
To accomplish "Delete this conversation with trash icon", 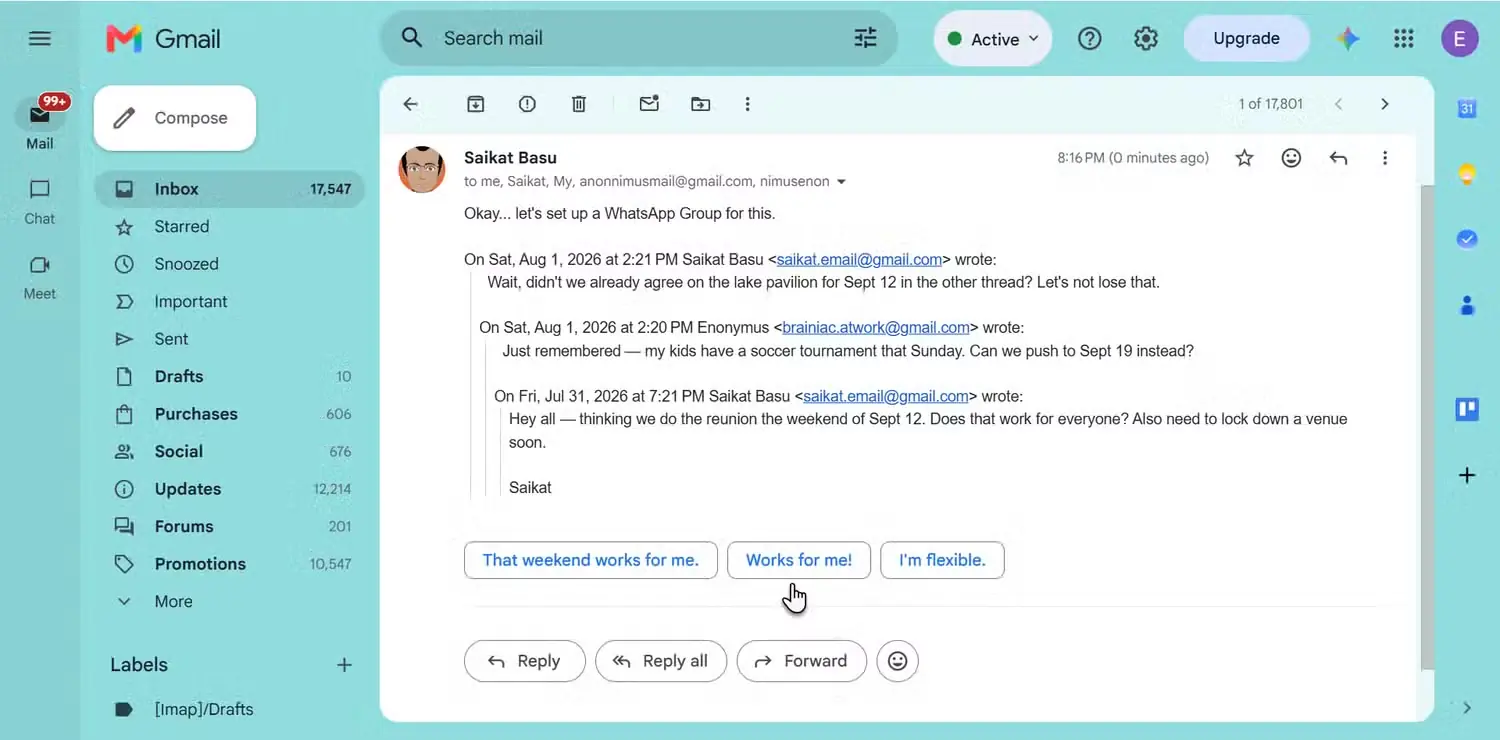I will (579, 104).
